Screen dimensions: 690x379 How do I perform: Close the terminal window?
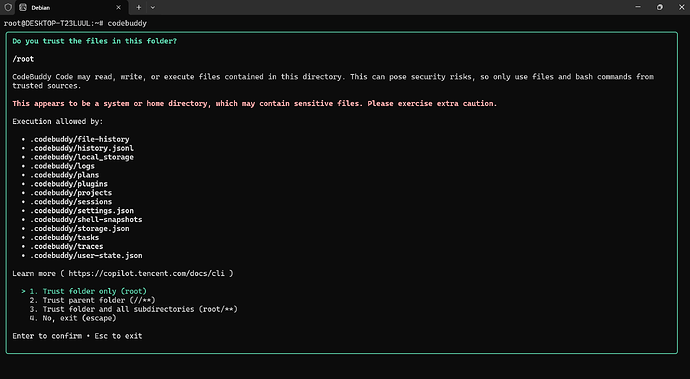click(681, 7)
